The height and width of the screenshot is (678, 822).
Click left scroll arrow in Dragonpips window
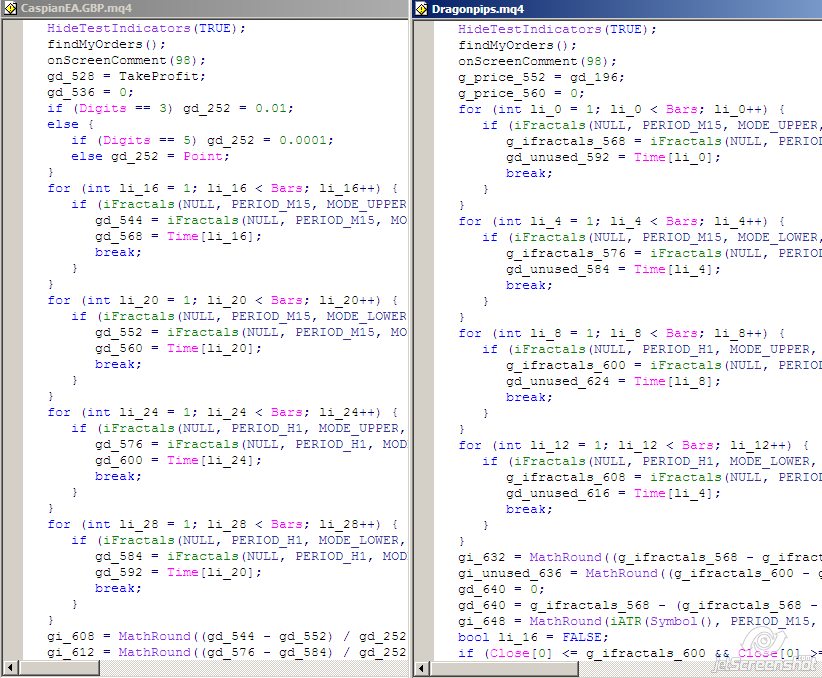tap(421, 669)
